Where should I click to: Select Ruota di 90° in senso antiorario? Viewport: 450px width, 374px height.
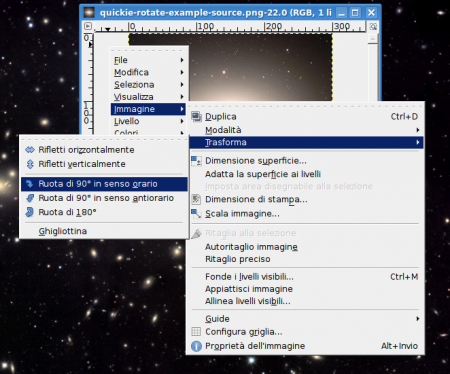click(104, 198)
